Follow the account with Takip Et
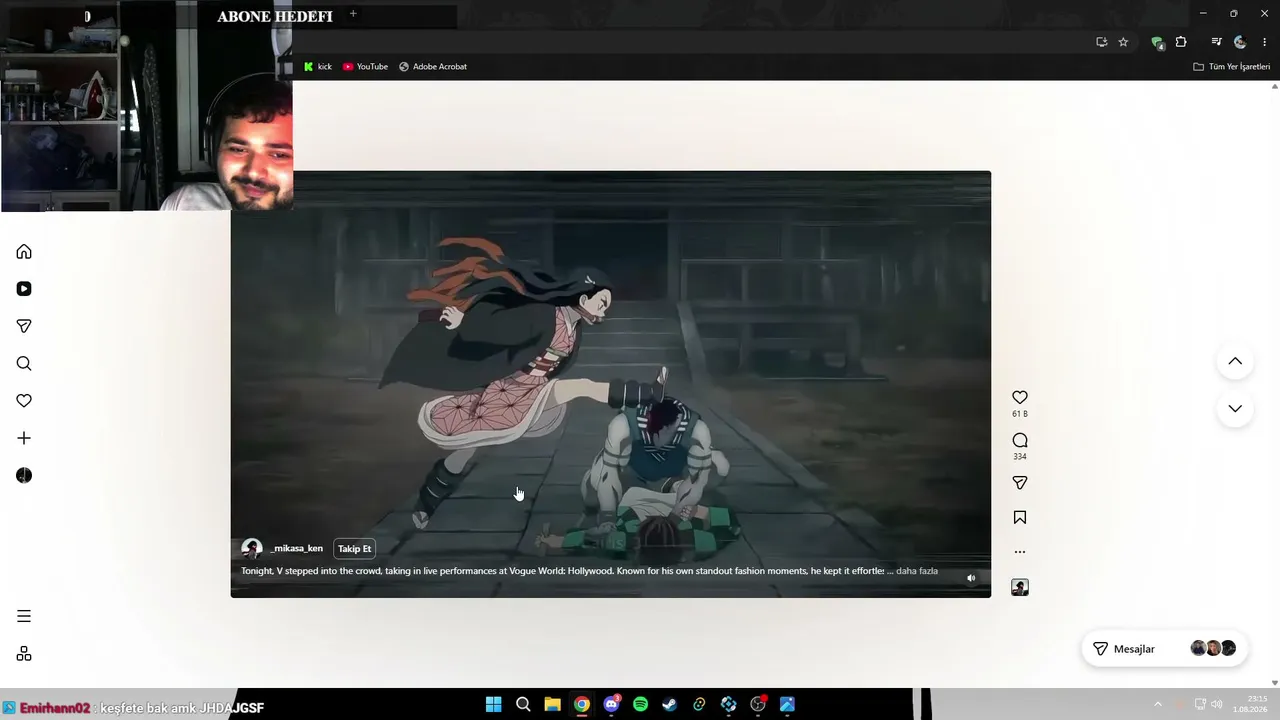This screenshot has height=720, width=1280. tap(354, 549)
